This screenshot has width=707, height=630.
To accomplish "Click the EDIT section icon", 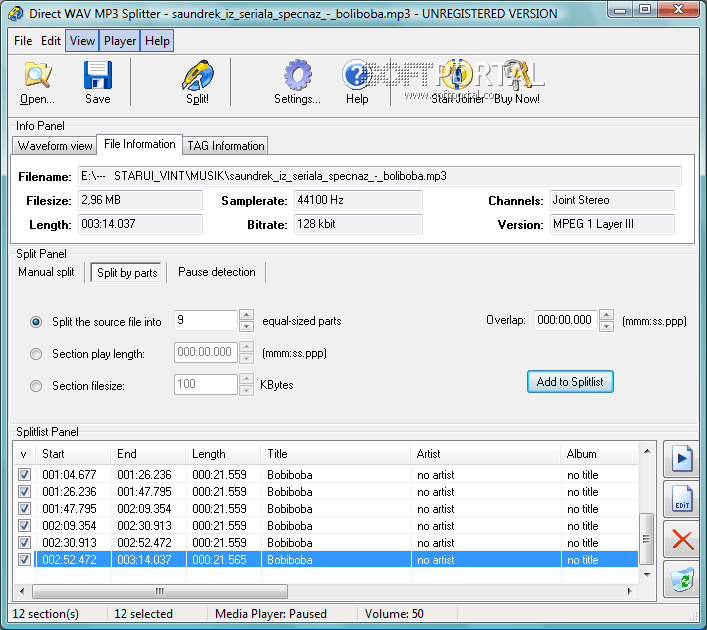I will click(681, 499).
